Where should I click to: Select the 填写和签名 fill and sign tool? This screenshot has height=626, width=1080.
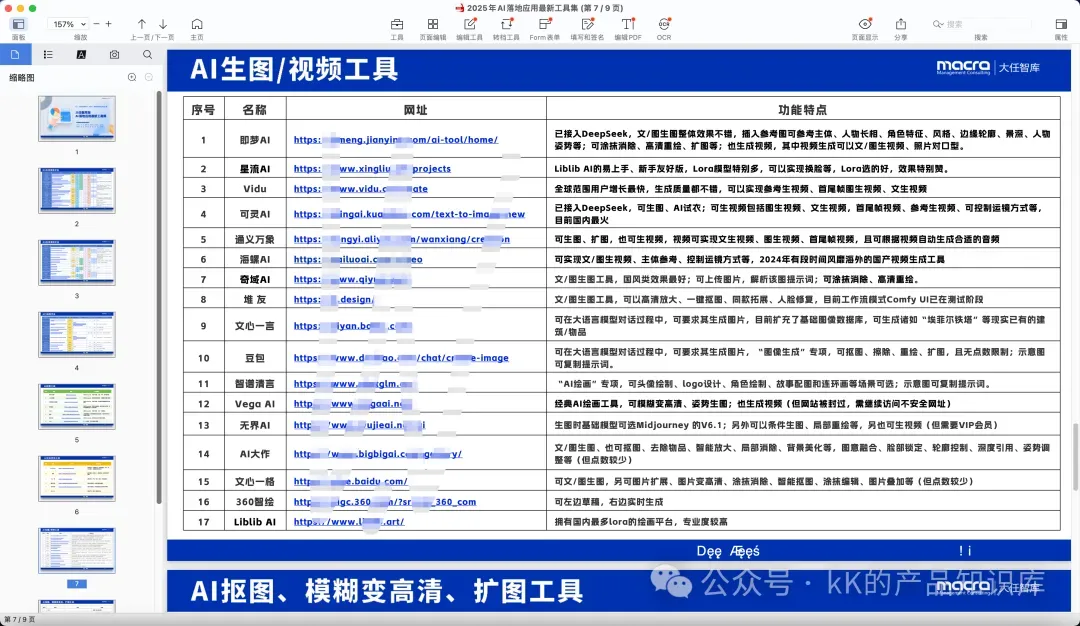588,24
